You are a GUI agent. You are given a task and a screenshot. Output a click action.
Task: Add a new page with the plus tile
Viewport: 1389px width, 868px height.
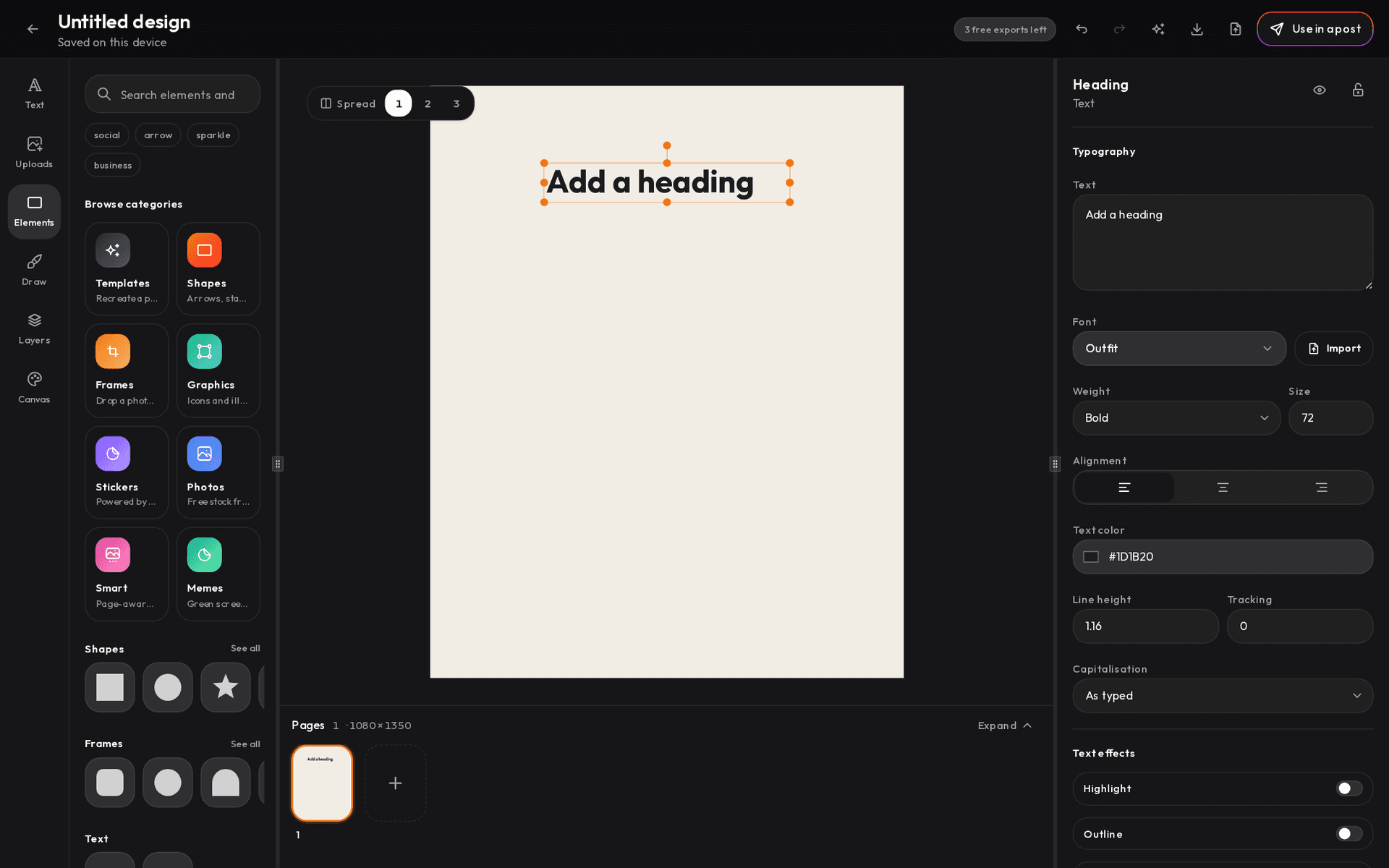click(x=395, y=783)
